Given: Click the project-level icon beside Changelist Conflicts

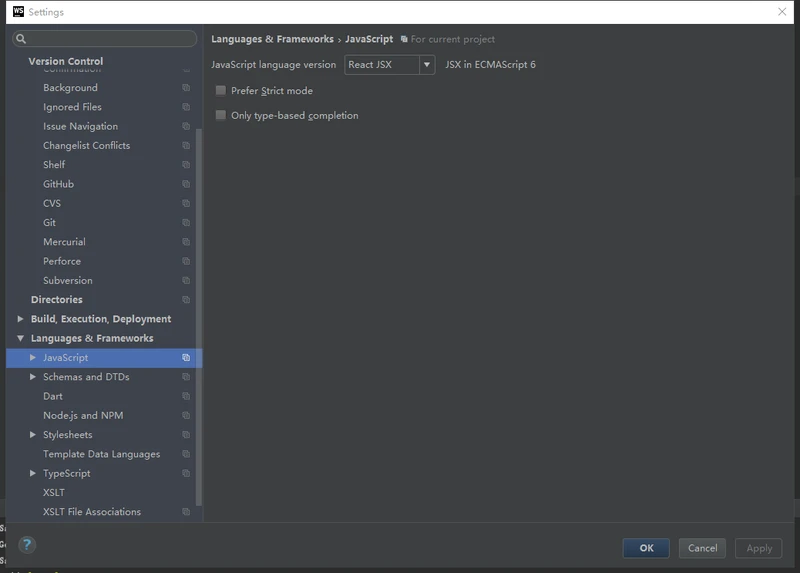Looking at the screenshot, I should click(x=186, y=146).
